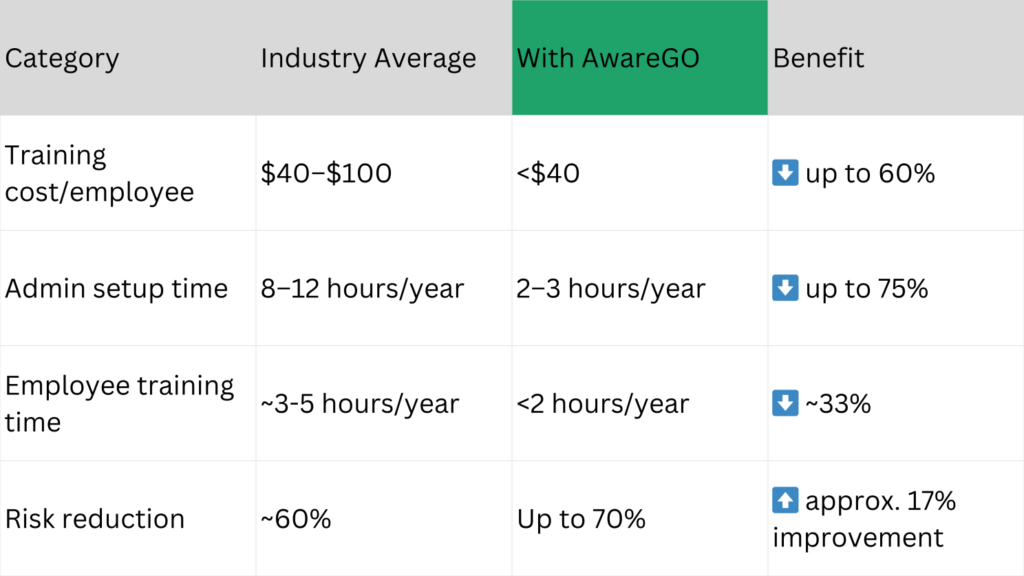Select the green "With AwareGO" header cell
This screenshot has height=576, width=1024.
tap(640, 58)
